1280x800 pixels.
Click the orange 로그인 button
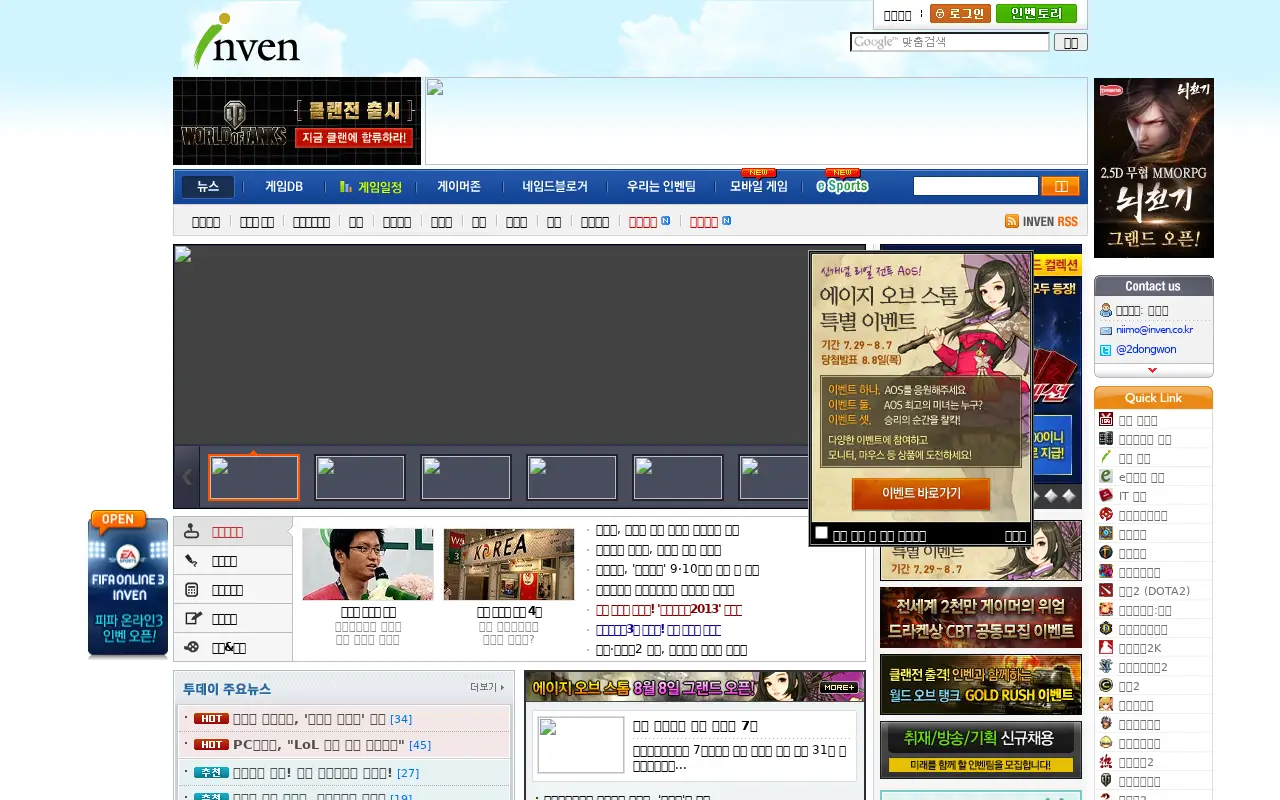click(x=960, y=13)
